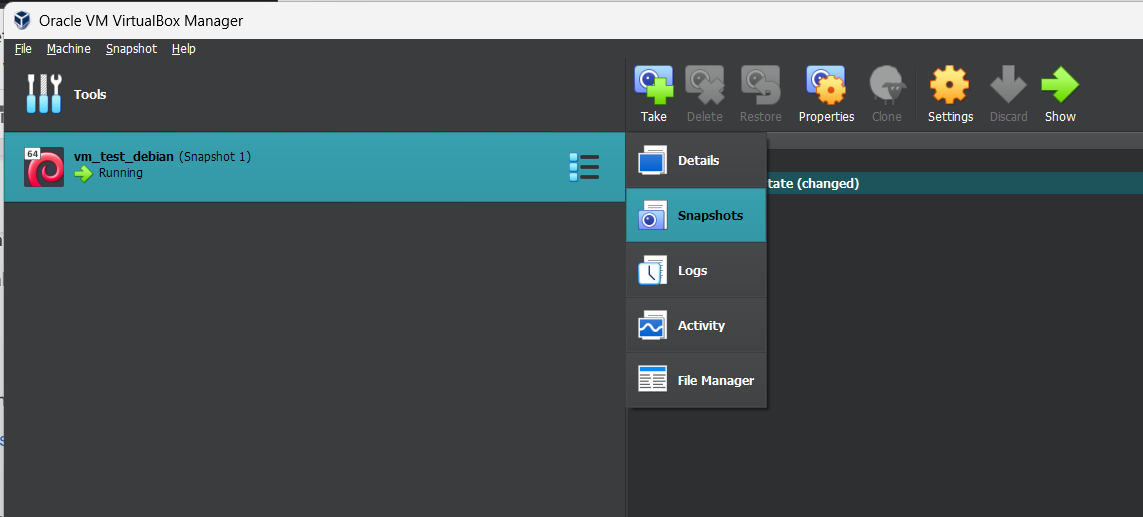Click the Debian VM logo icon
1143x517 pixels.
point(44,167)
